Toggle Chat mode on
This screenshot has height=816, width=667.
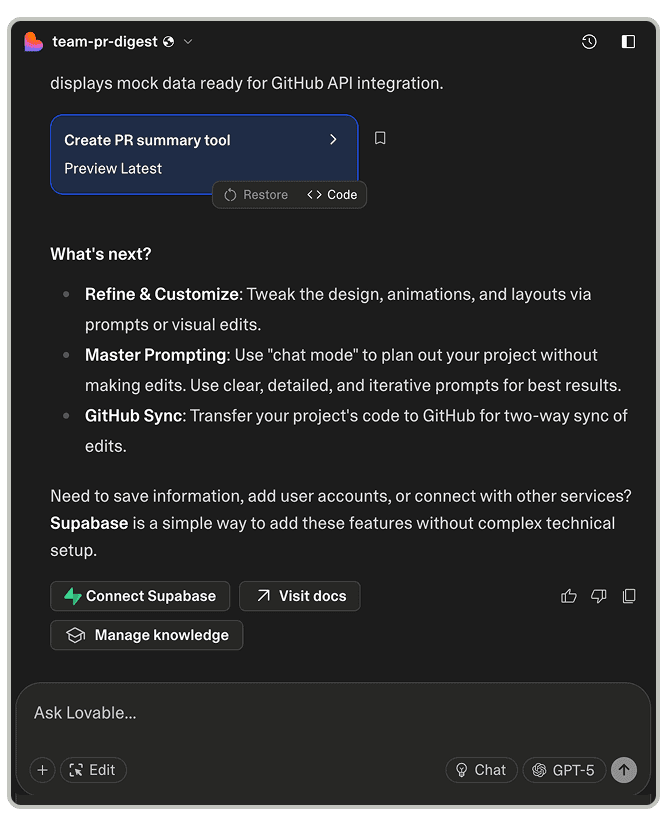click(481, 770)
